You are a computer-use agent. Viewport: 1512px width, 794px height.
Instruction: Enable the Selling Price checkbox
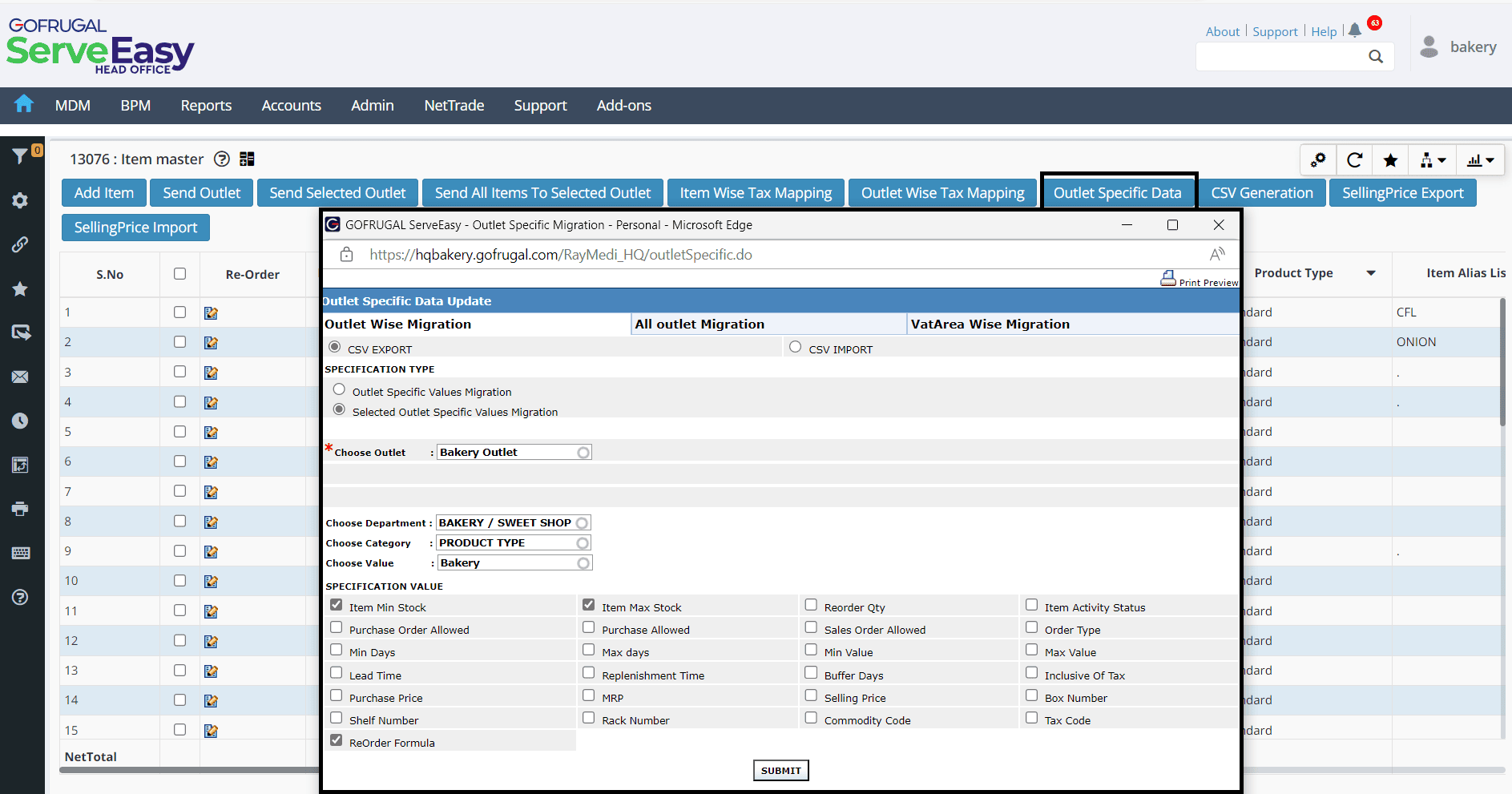coord(811,695)
